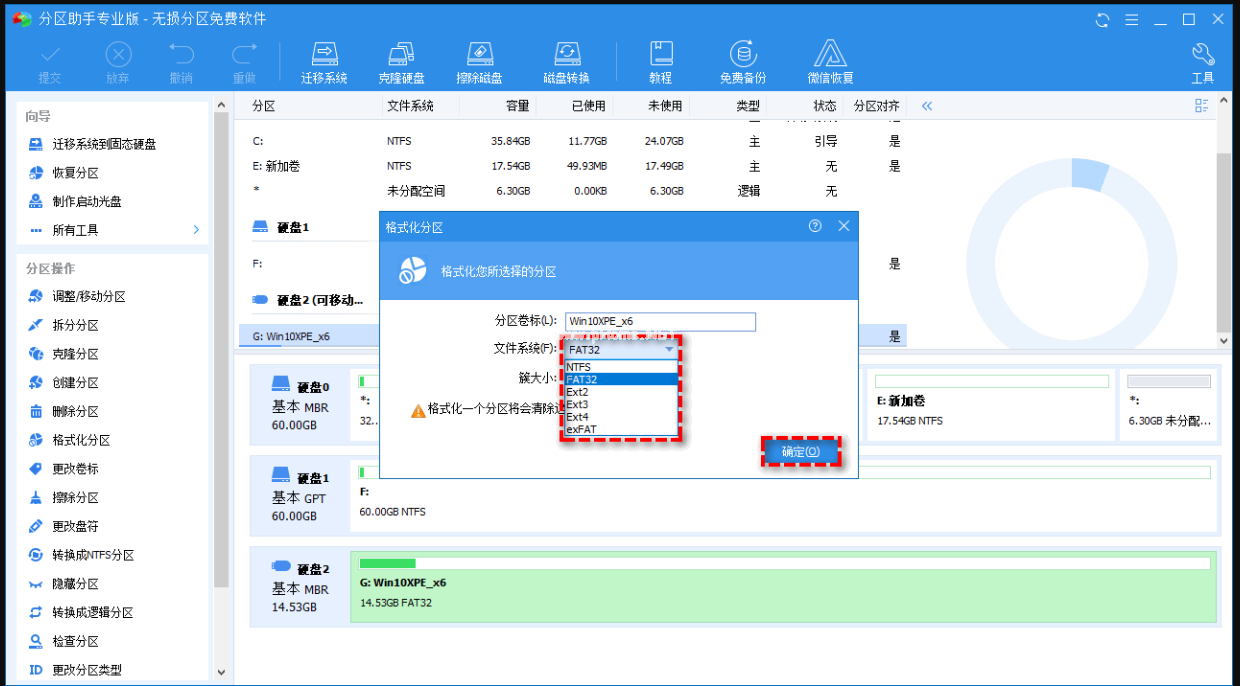Collapse columns with the double-chevron arrow
This screenshot has height=686, width=1240.
tap(927, 106)
